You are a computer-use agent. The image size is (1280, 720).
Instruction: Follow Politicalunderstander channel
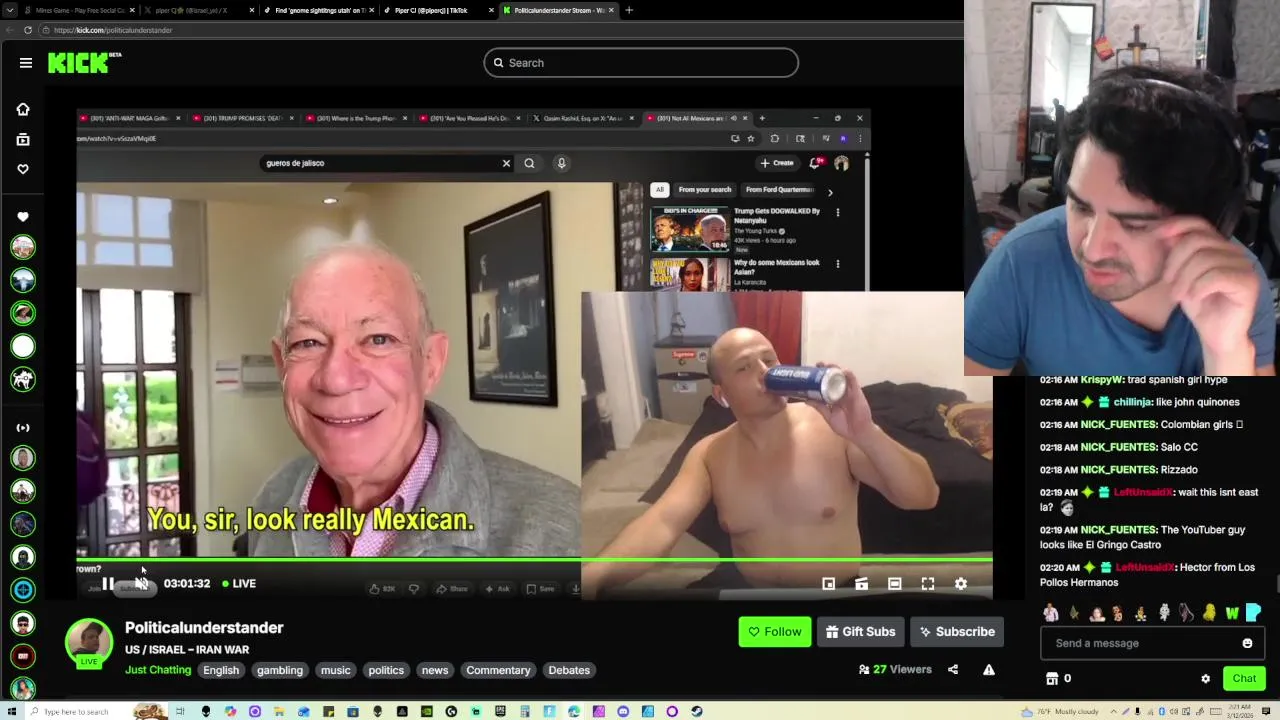(775, 632)
